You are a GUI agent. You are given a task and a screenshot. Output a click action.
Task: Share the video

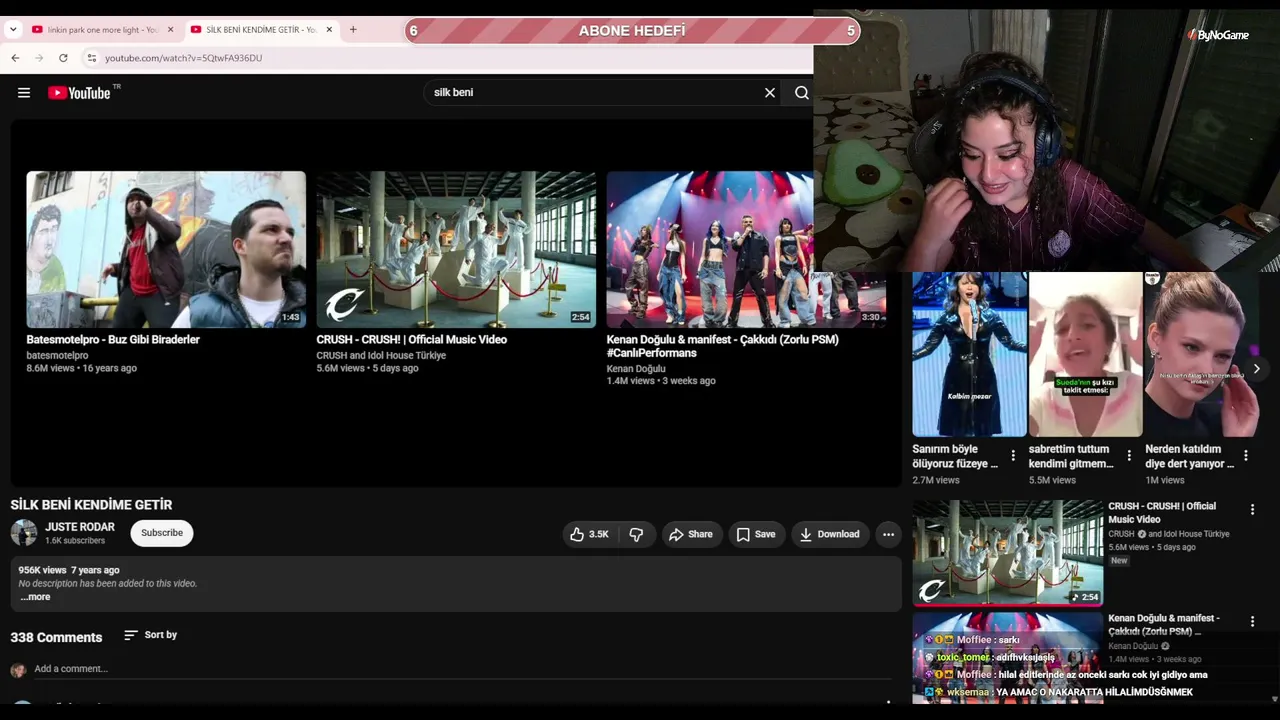(691, 534)
